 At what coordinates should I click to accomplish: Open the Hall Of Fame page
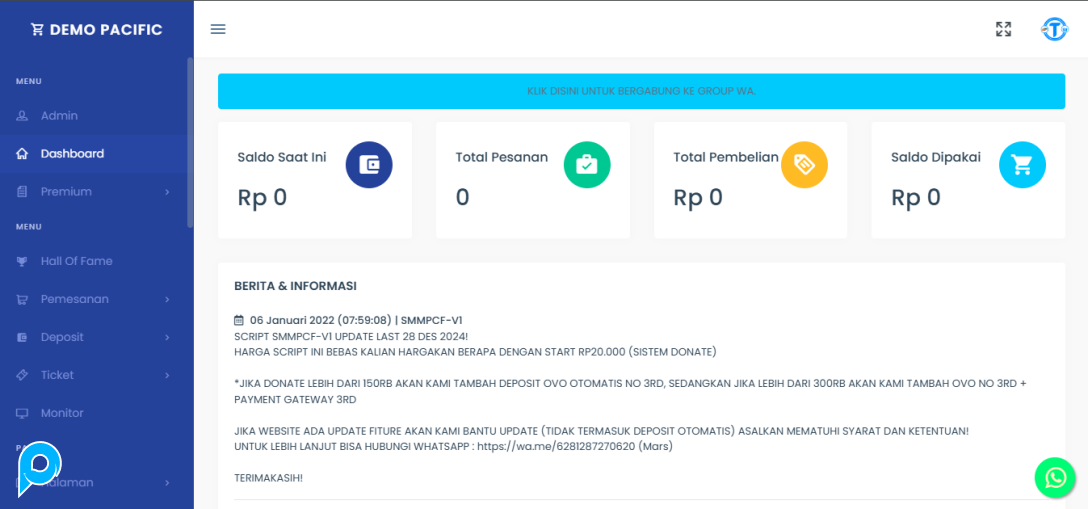tap(76, 261)
